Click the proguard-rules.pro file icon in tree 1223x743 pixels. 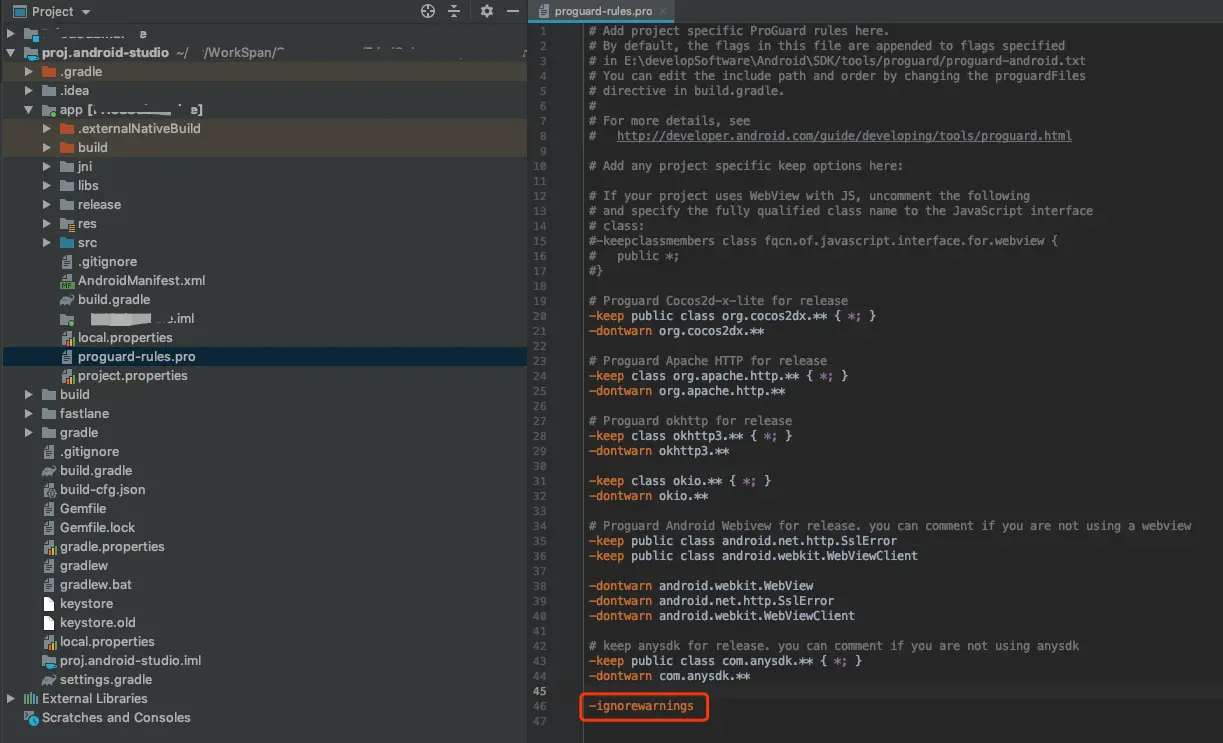[67, 357]
